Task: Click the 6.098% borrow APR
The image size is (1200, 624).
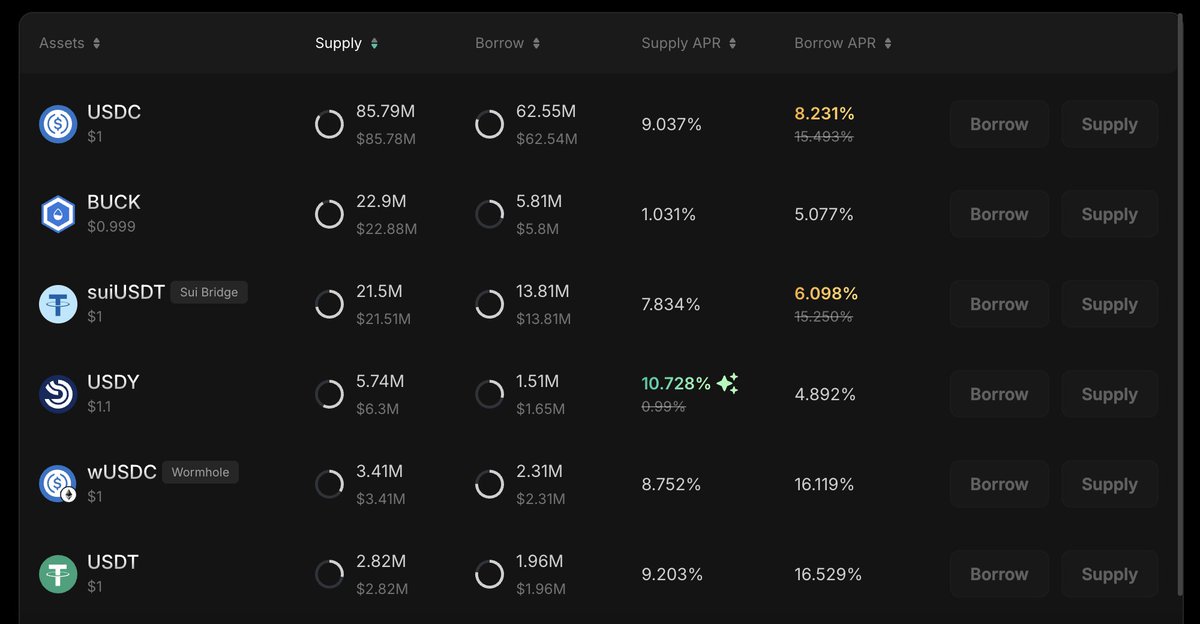Action: coord(826,293)
